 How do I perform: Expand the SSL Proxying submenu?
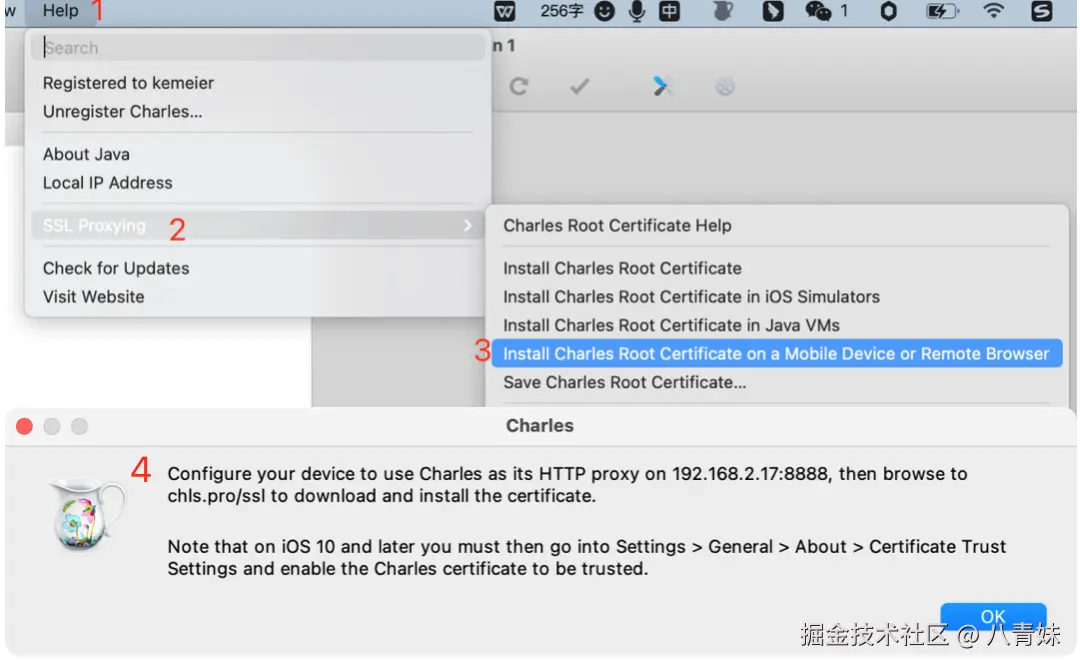click(258, 225)
